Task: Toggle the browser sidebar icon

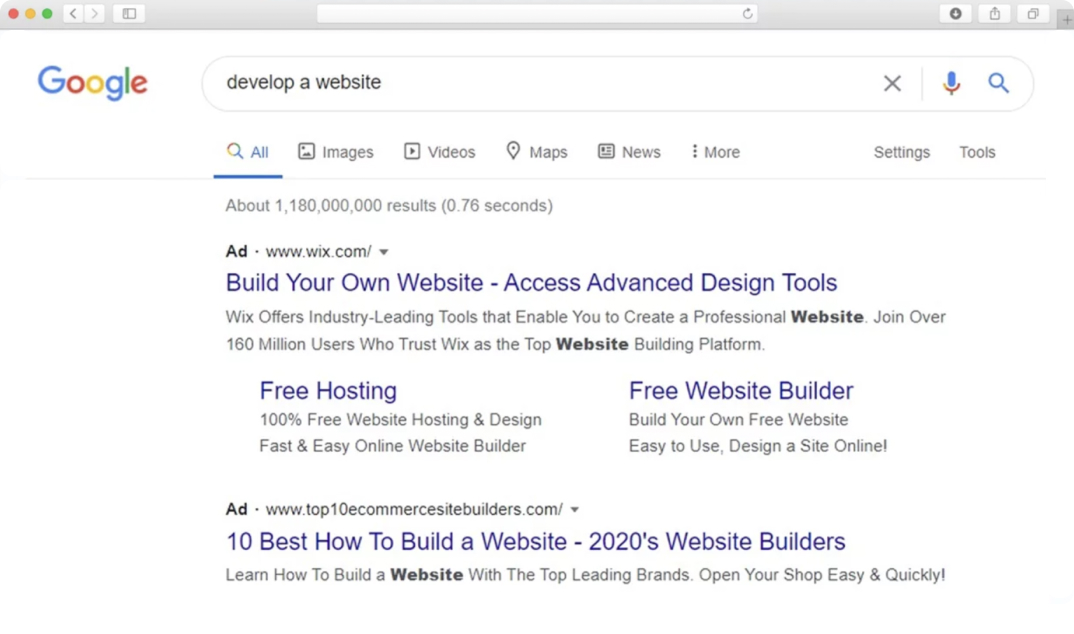Action: click(129, 14)
